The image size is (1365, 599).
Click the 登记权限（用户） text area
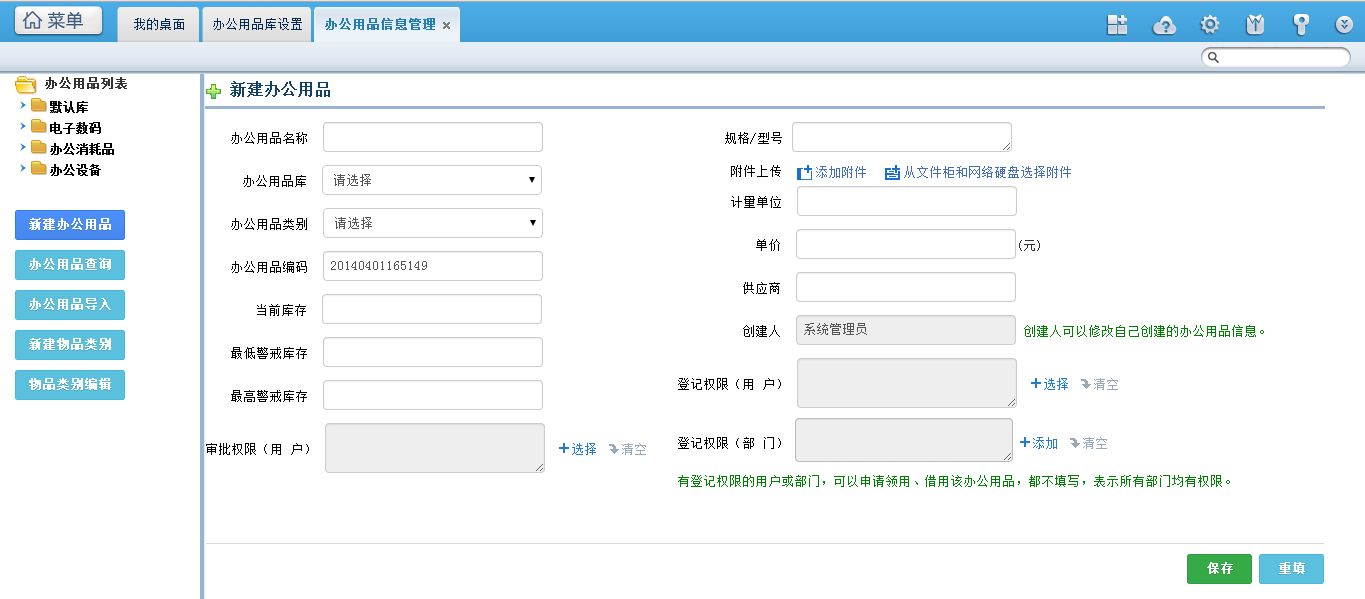click(907, 383)
